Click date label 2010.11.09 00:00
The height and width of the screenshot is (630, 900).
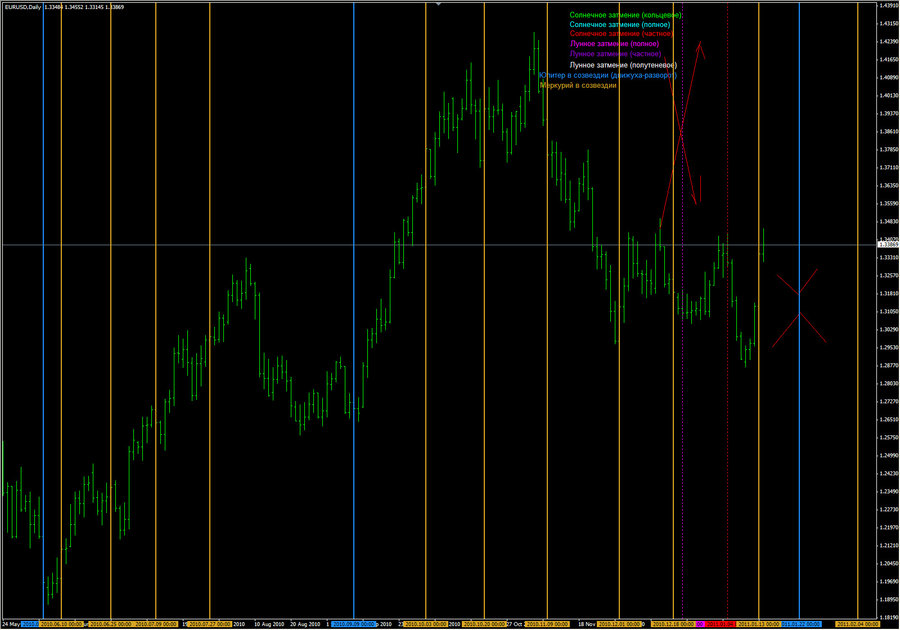pos(547,624)
